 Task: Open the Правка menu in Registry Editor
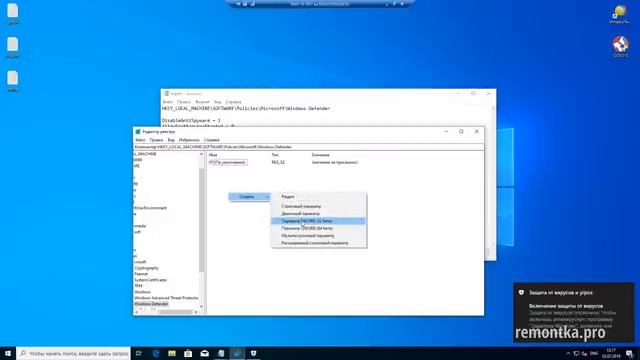[156, 140]
